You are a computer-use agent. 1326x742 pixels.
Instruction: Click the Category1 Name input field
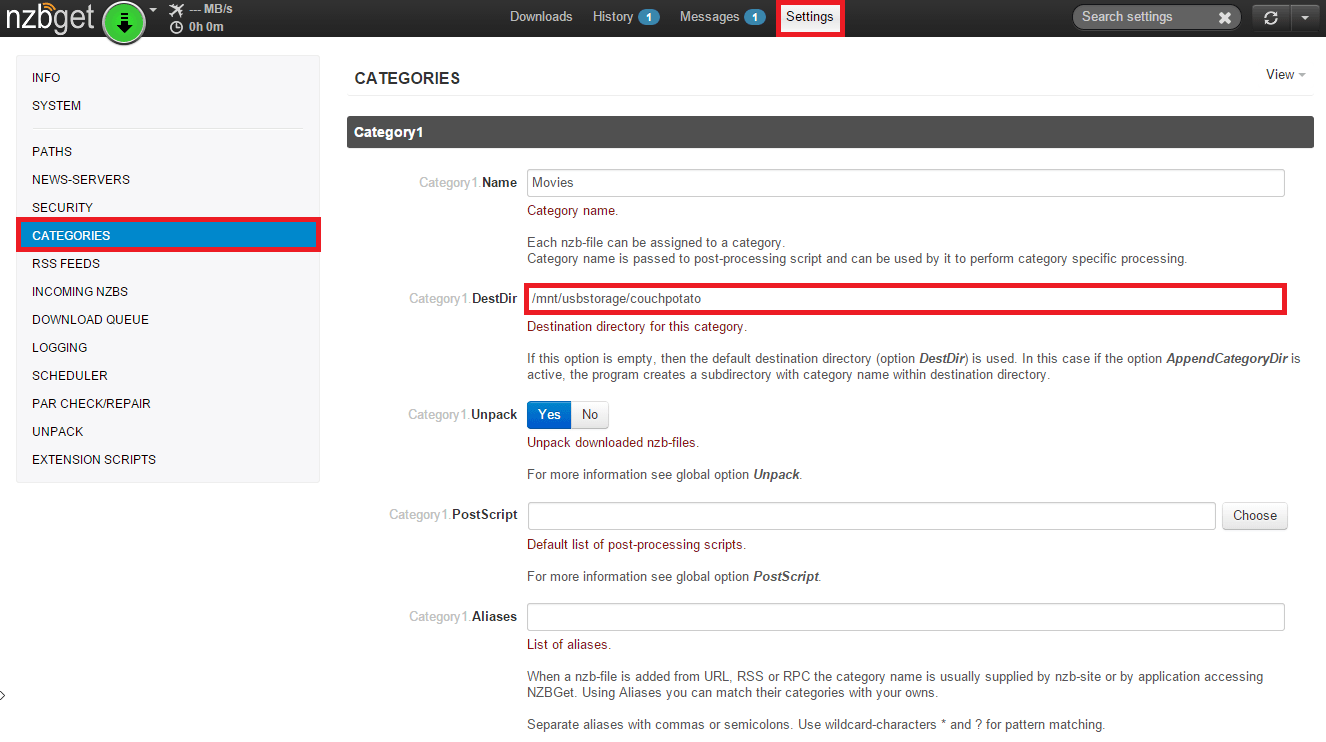pyautogui.click(x=905, y=183)
